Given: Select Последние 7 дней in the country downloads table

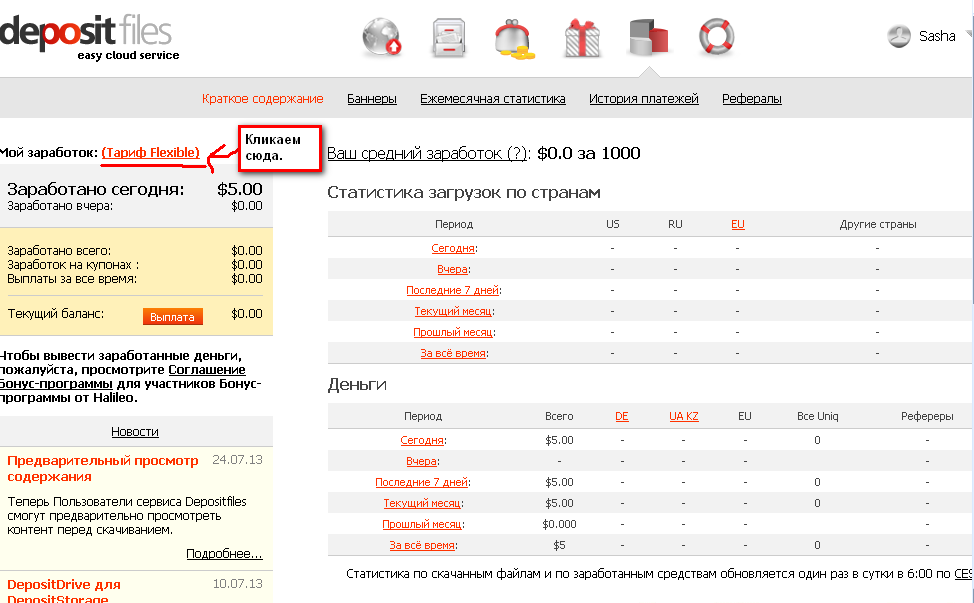Looking at the screenshot, I should (x=452, y=291).
